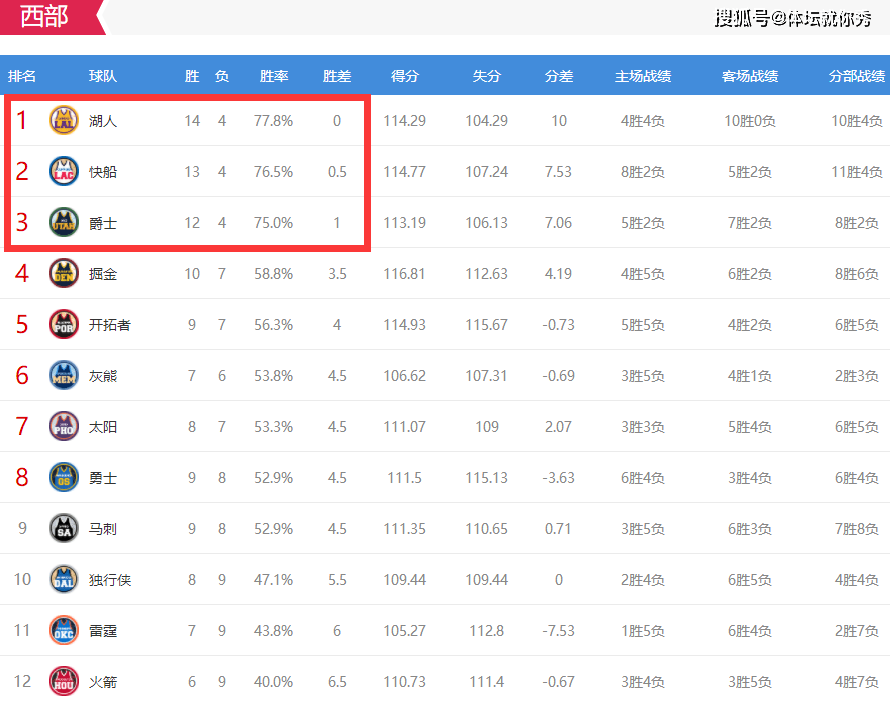Sort by the 得分 column header
The width and height of the screenshot is (890, 703).
pyautogui.click(x=405, y=76)
